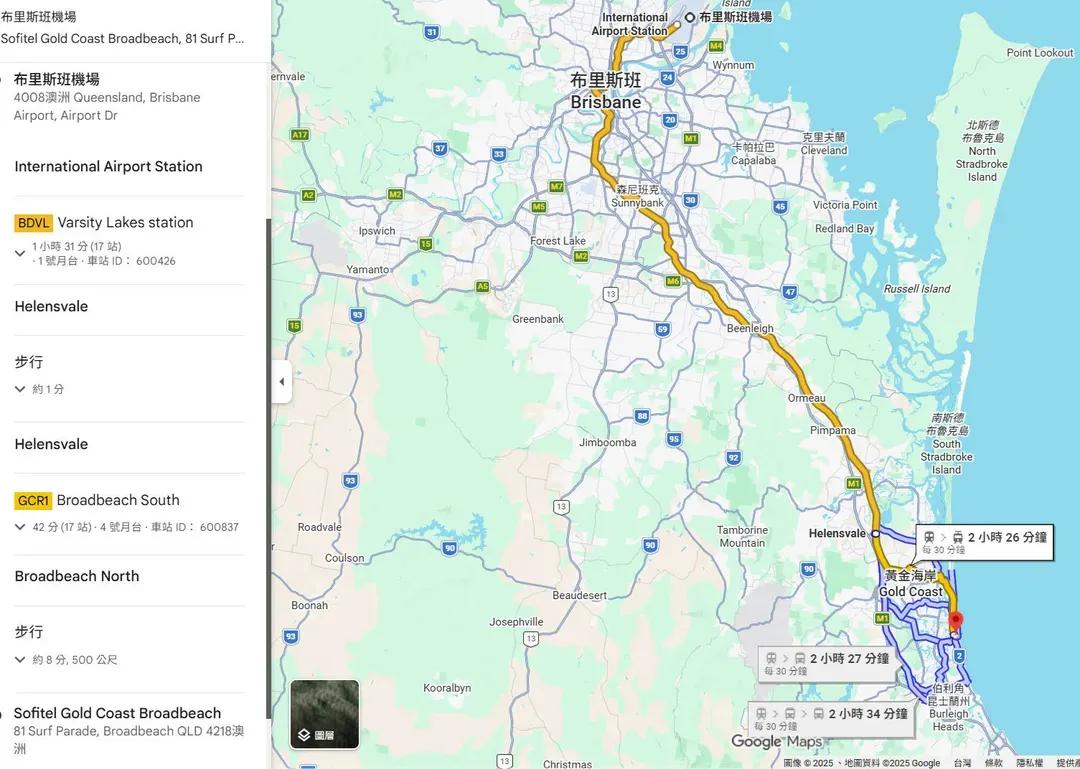Select the 2 hr 27 min alternate route
Viewport: 1080px width, 769px height.
coord(826,663)
